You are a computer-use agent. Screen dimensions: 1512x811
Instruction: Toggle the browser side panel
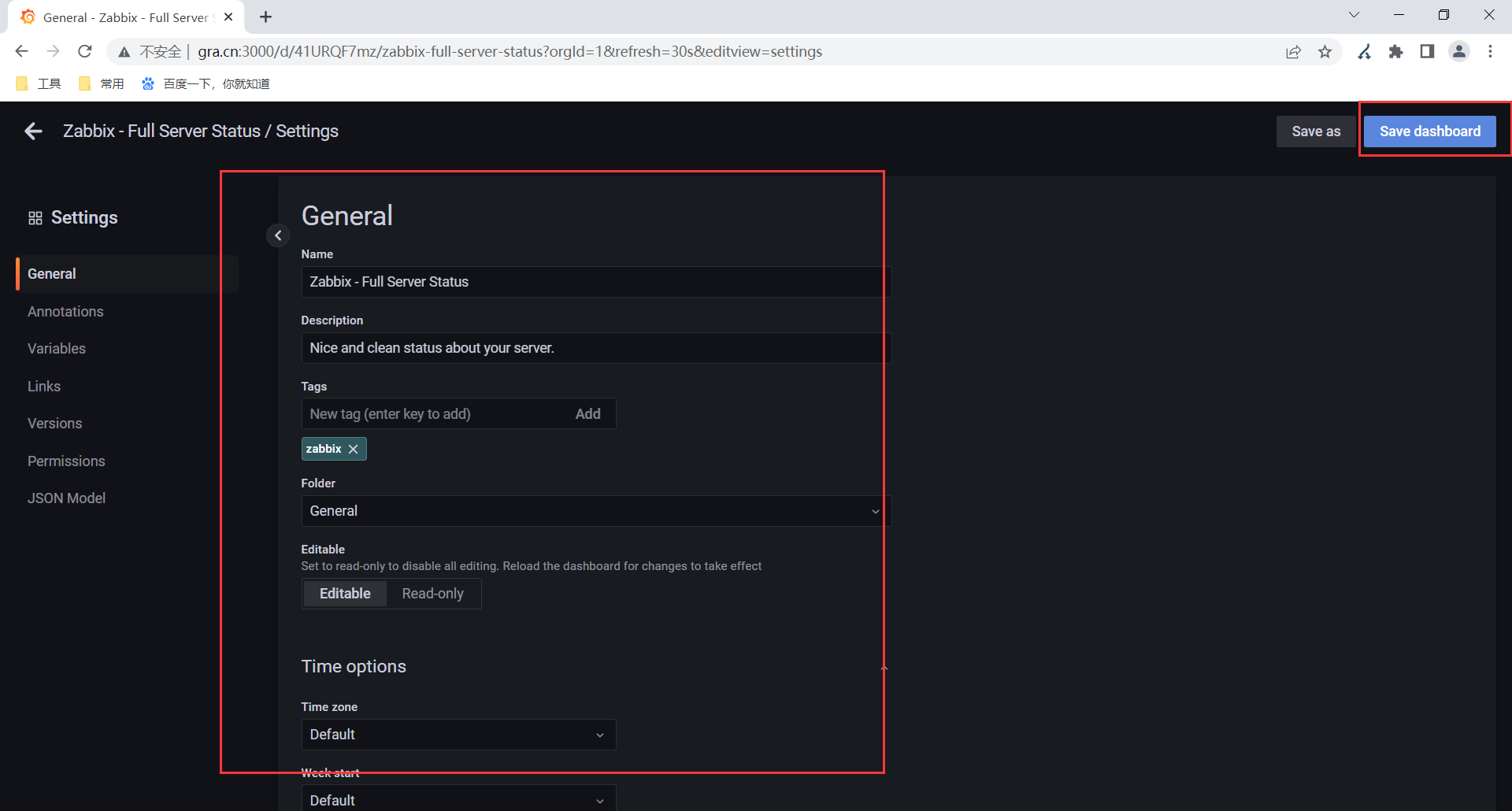coord(1427,51)
